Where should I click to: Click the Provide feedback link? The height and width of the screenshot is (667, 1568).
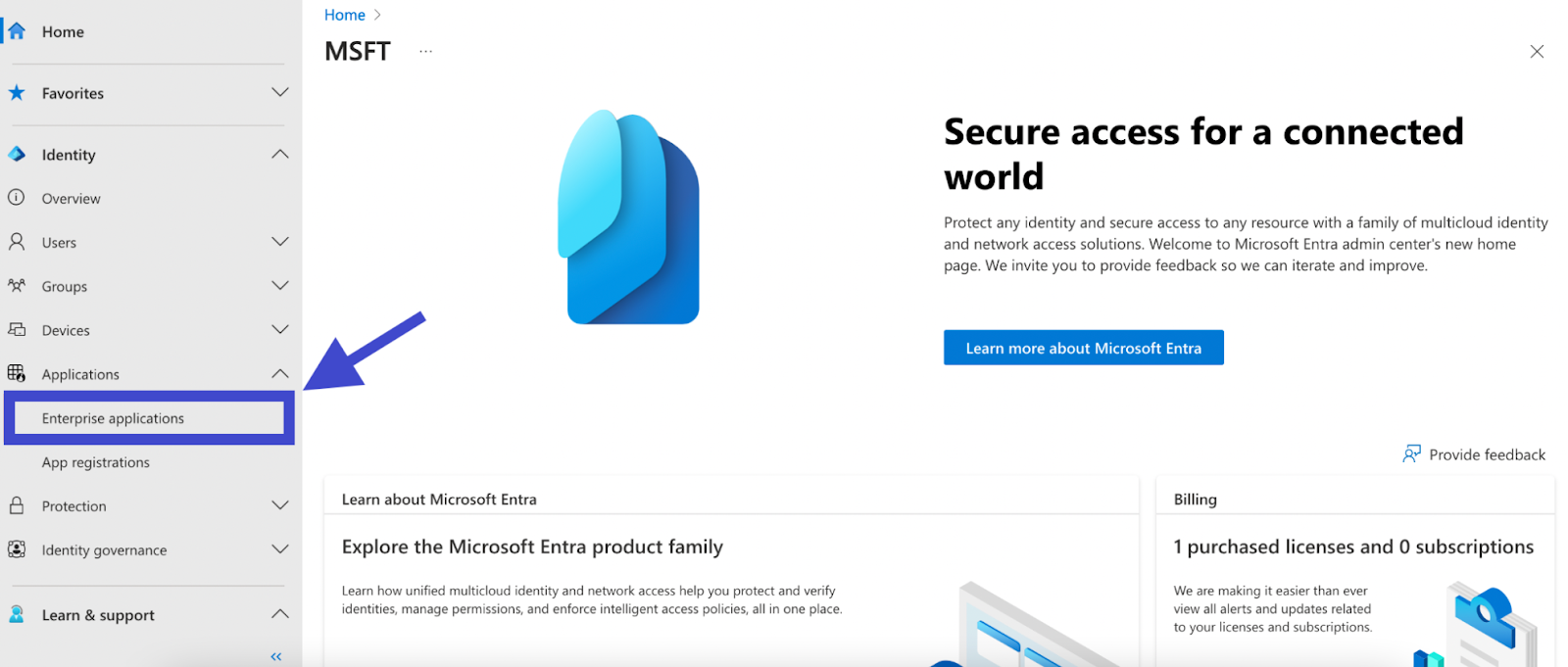point(1474,454)
